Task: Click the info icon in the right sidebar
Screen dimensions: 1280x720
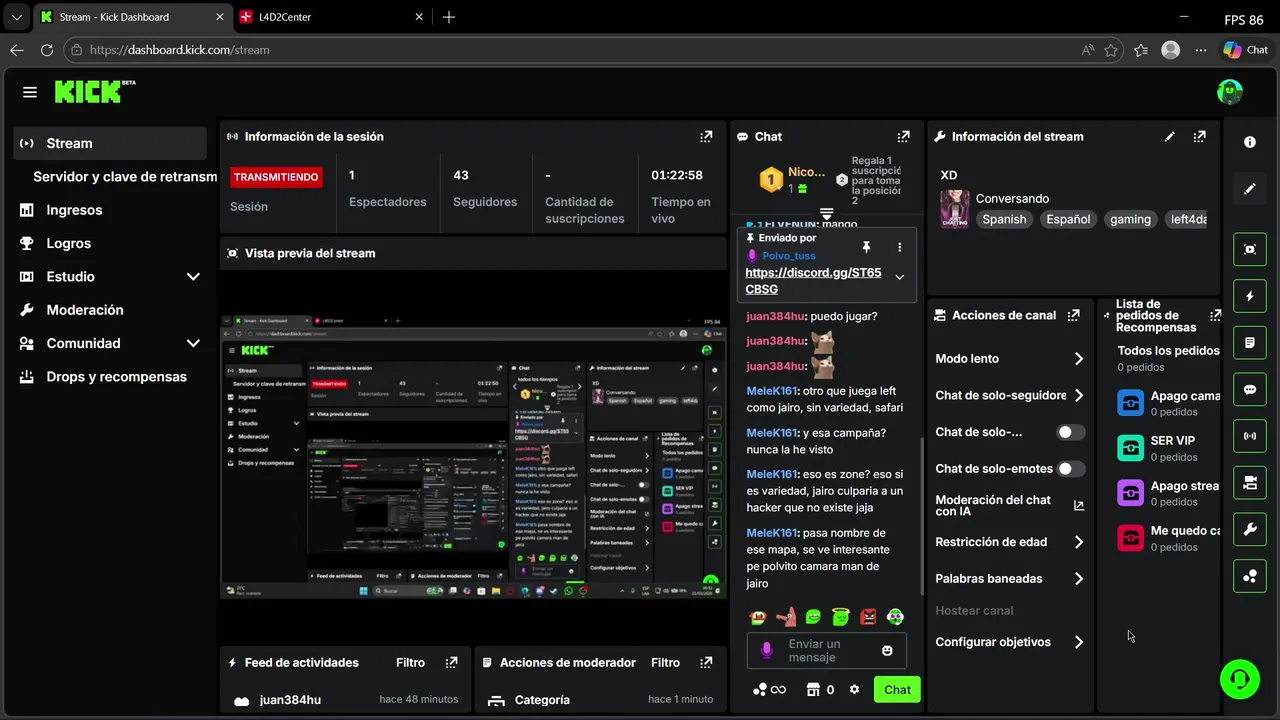Action: [x=1250, y=142]
